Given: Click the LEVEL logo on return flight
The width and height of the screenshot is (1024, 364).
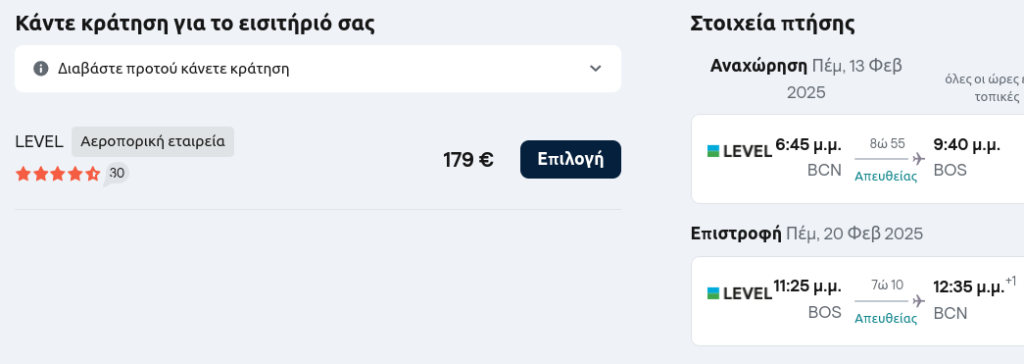Looking at the screenshot, I should 739,293.
